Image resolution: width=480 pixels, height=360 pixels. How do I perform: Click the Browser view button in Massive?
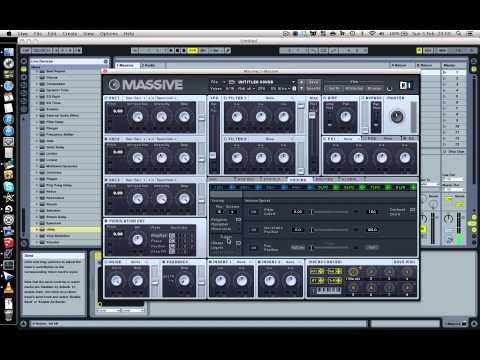[374, 88]
